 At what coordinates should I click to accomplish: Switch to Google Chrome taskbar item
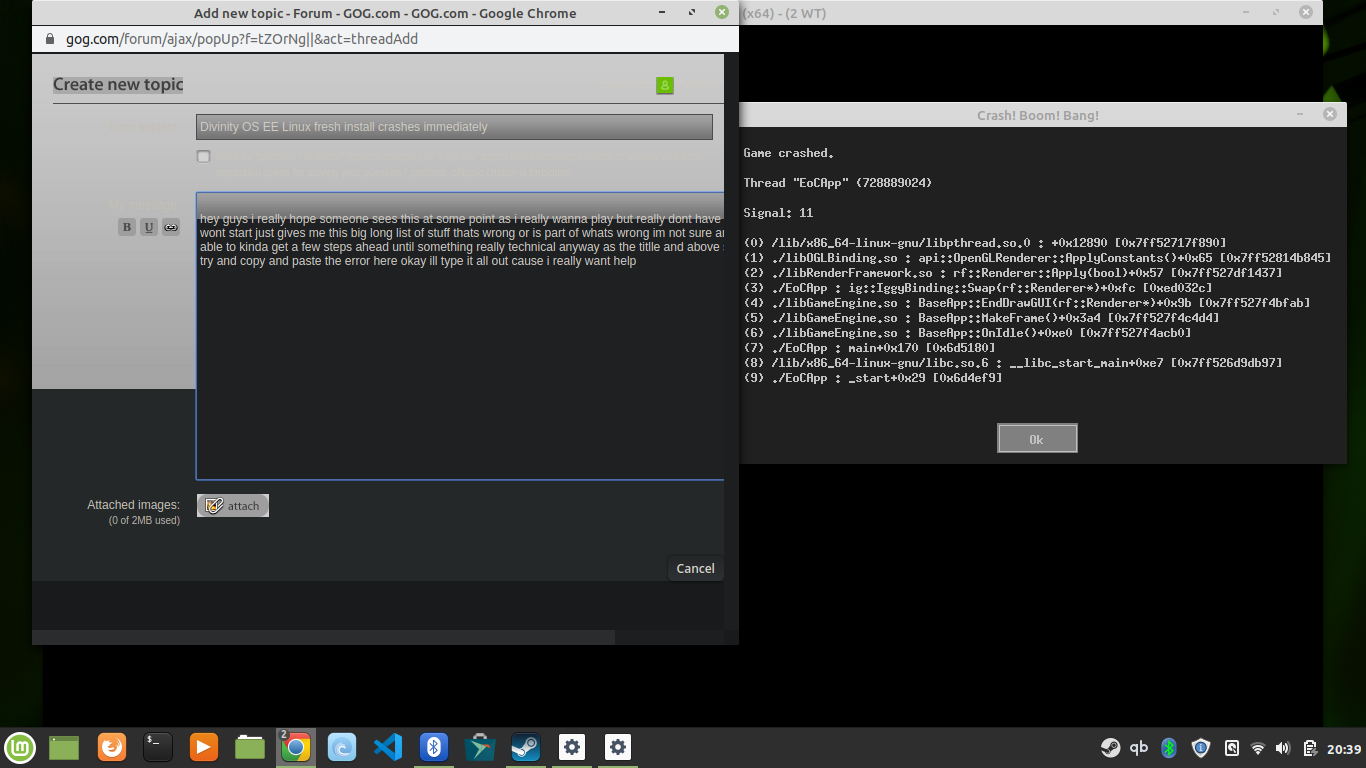[x=295, y=747]
